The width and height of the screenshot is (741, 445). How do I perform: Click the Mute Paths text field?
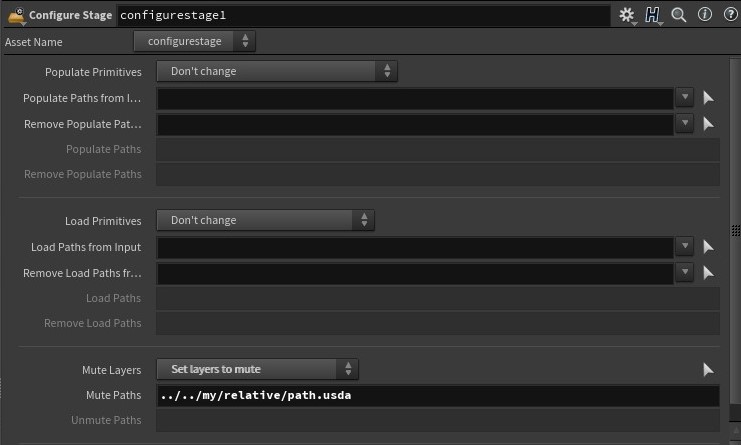tap(438, 395)
